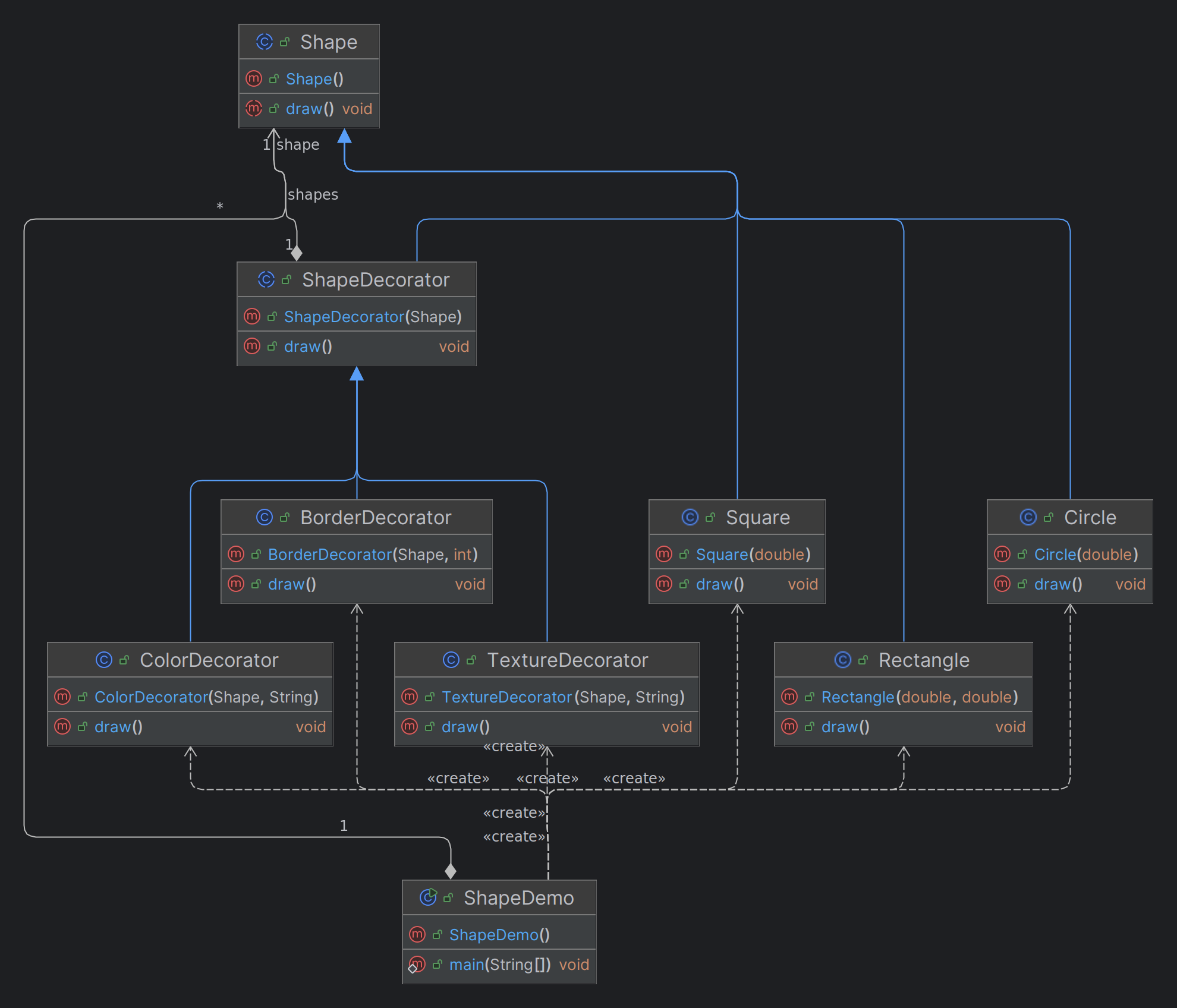Click the public visibility icon beside ShapeDecorator title

click(287, 279)
